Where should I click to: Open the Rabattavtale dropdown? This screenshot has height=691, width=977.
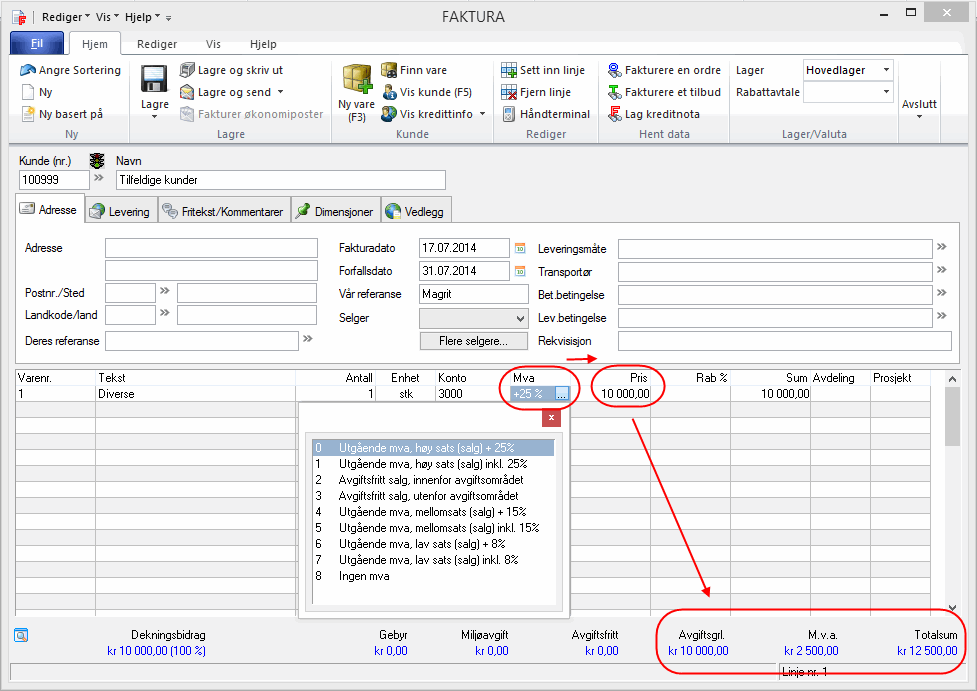886,92
